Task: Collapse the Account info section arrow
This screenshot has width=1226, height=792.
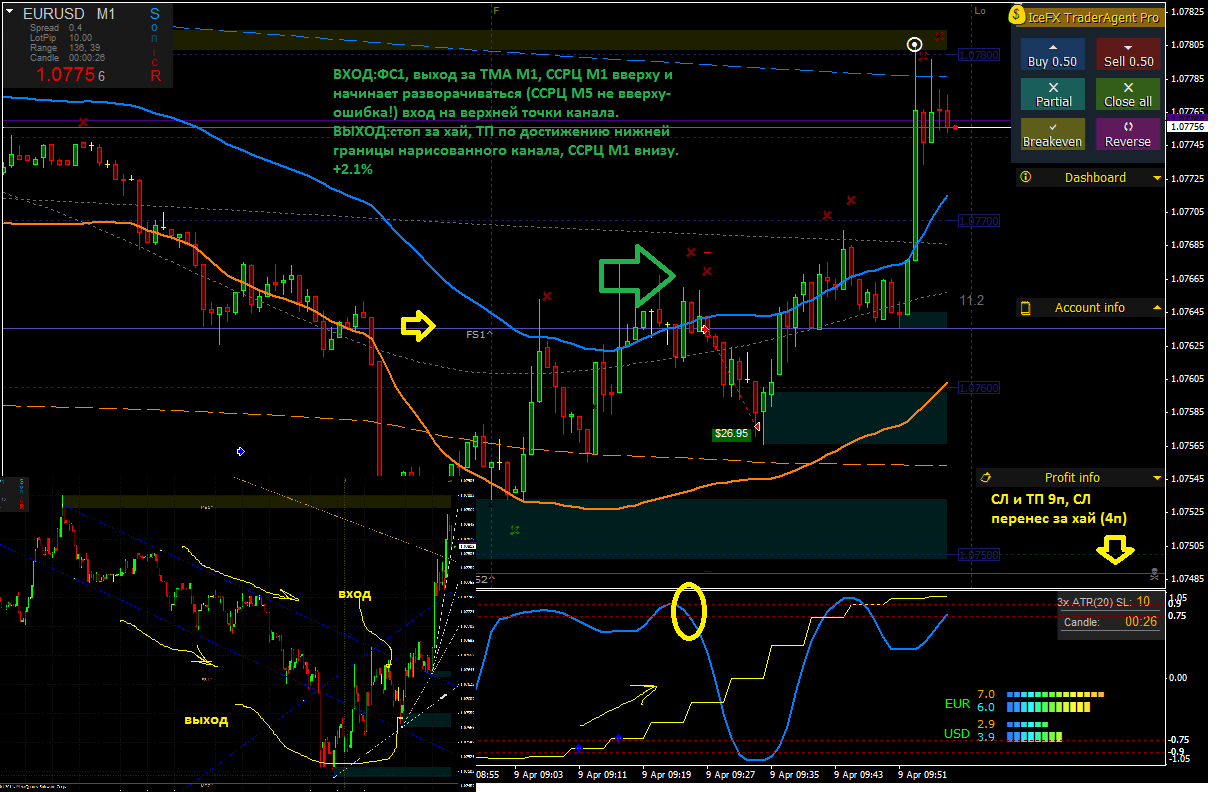Action: [1157, 308]
